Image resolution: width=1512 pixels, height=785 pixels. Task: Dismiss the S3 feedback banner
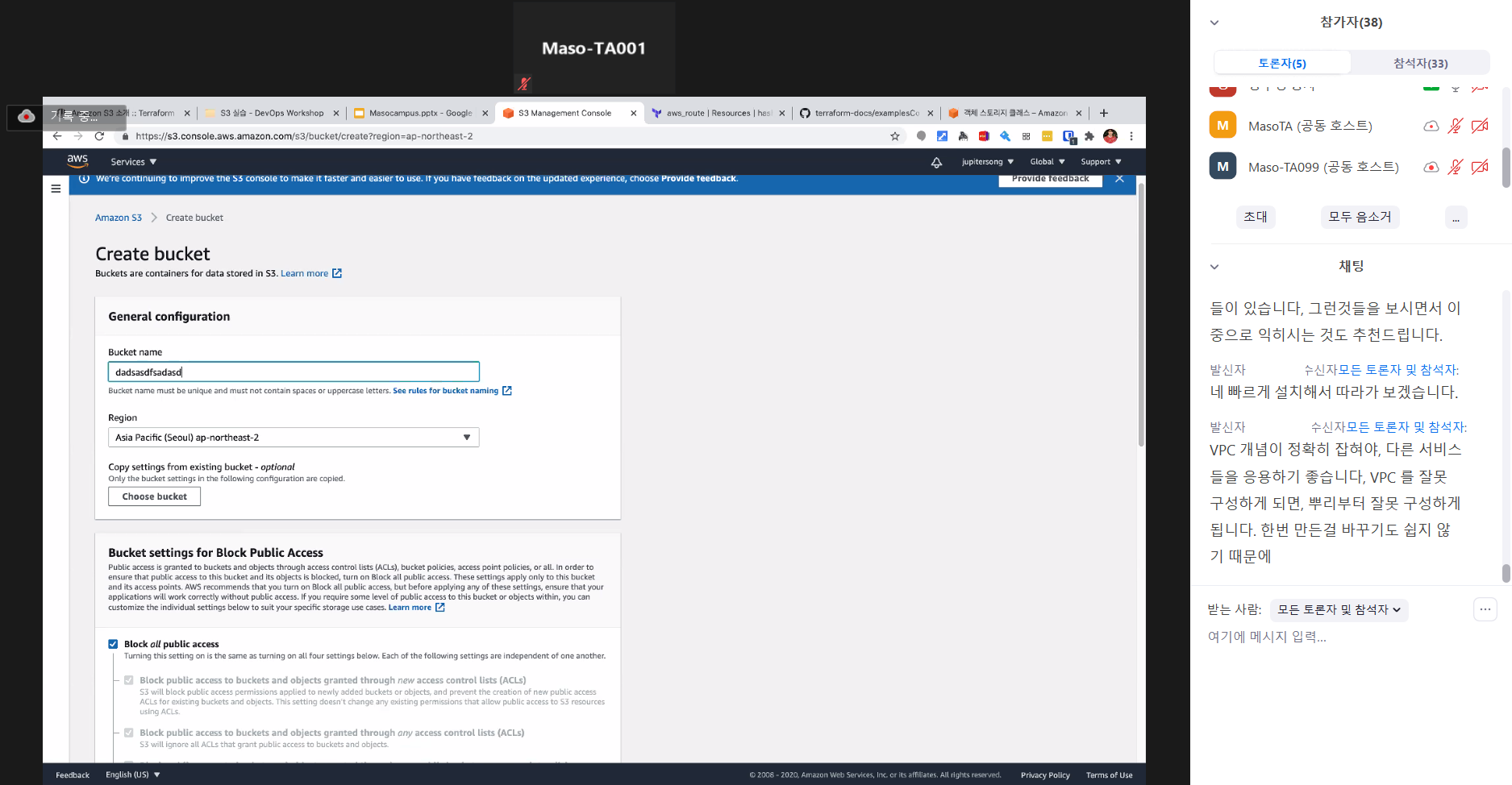[x=1119, y=179]
